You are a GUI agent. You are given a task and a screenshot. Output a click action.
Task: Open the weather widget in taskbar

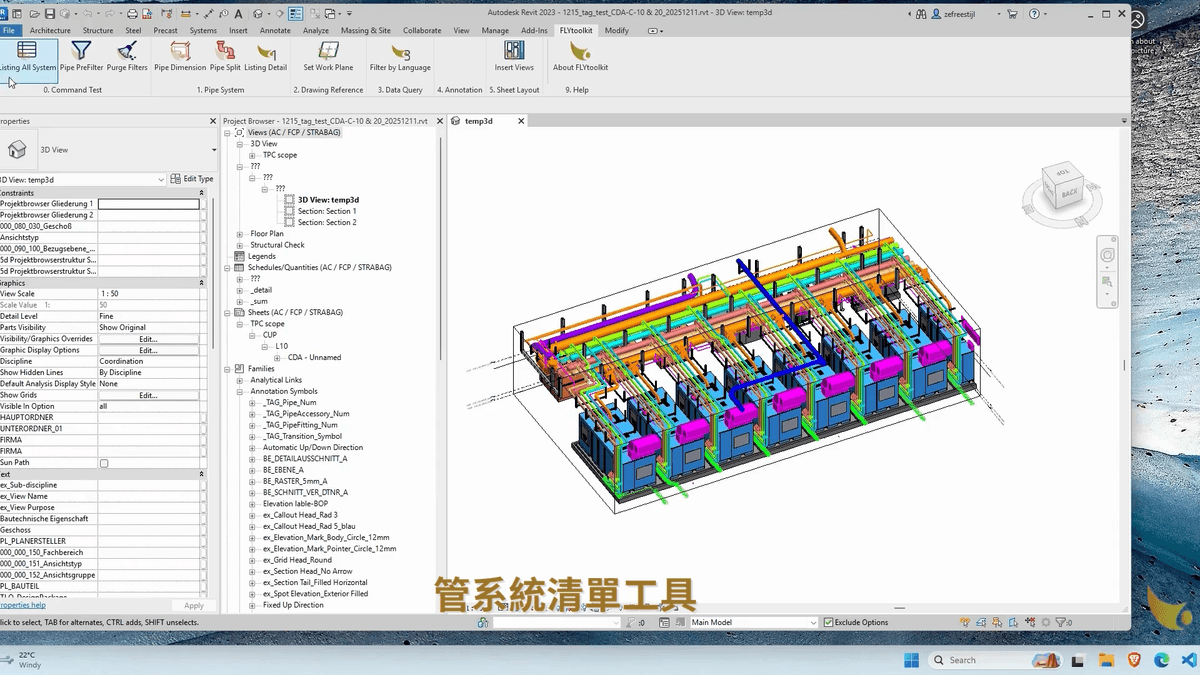(22, 660)
